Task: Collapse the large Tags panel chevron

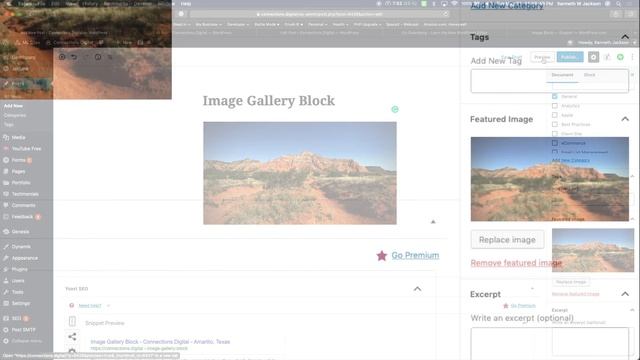Action: tap(625, 37)
